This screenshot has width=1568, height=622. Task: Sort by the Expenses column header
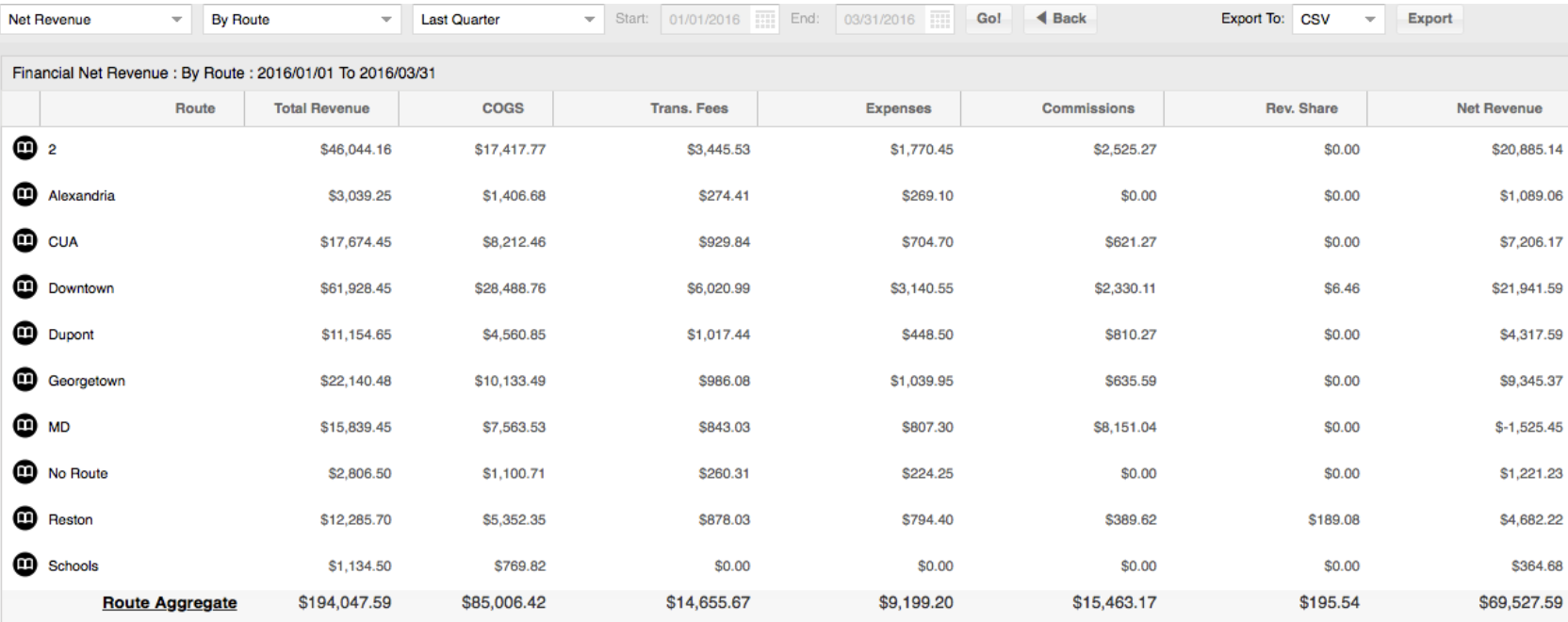coord(858,108)
